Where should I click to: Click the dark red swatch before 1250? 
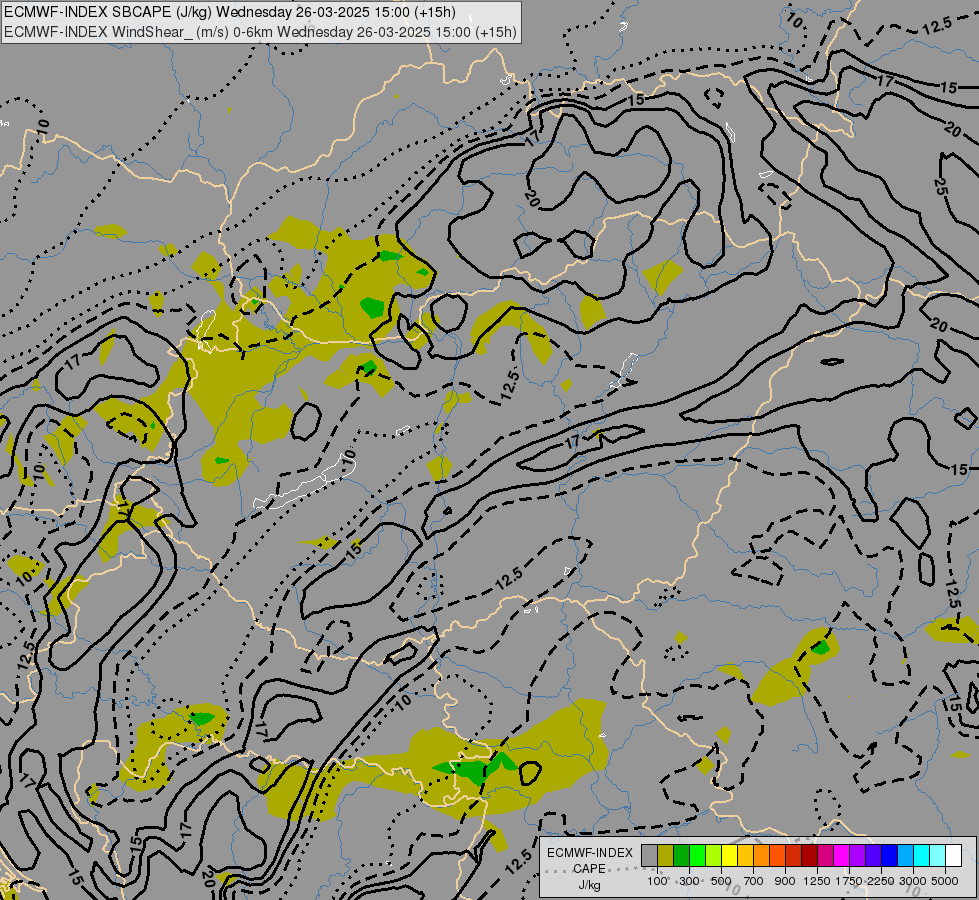coord(810,856)
